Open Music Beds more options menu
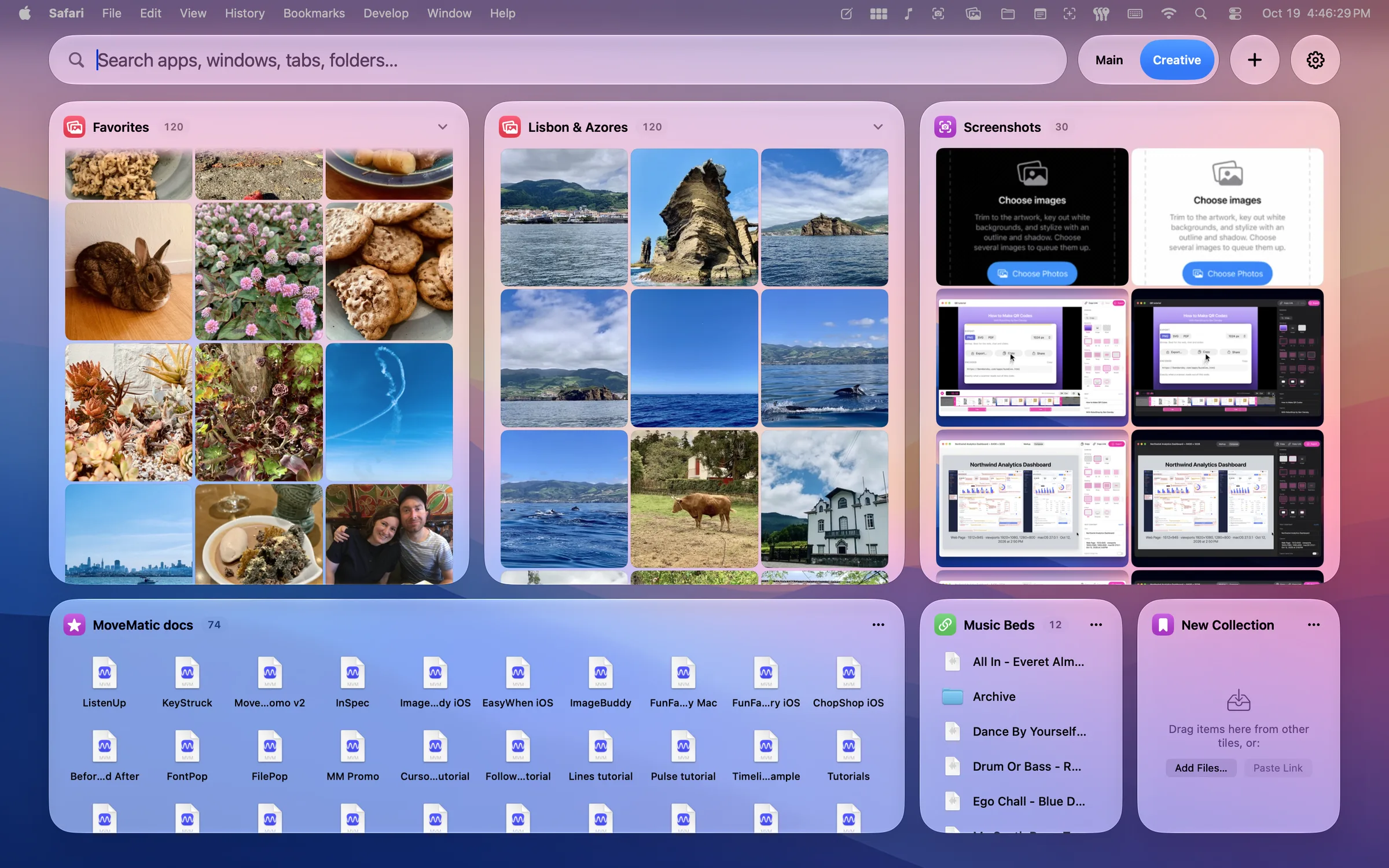 1096,625
